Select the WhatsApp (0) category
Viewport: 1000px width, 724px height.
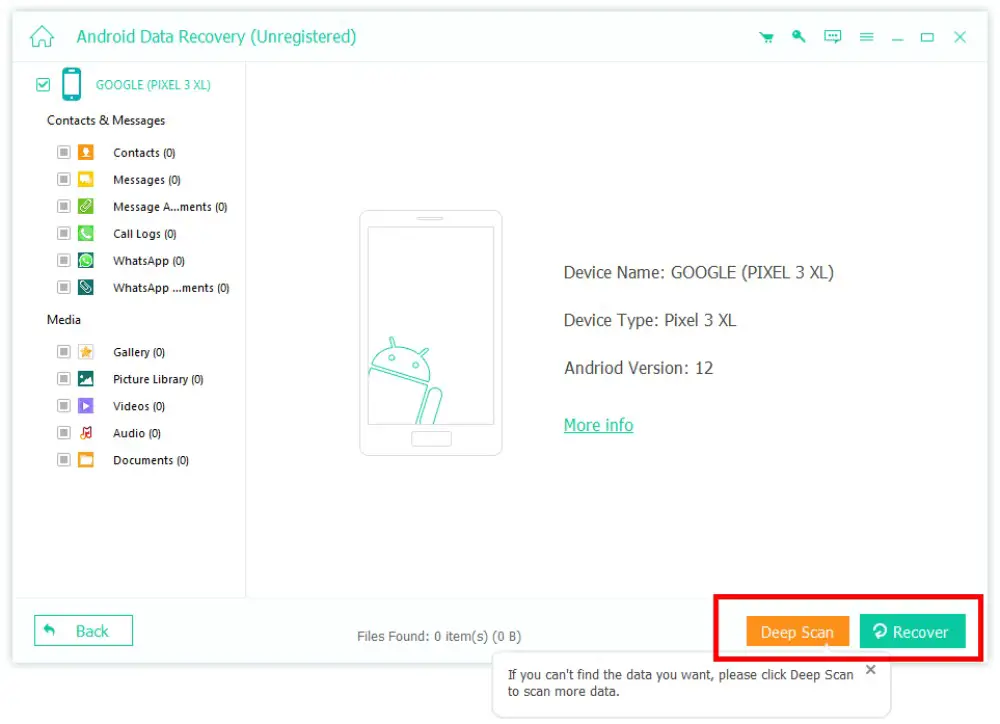(149, 261)
